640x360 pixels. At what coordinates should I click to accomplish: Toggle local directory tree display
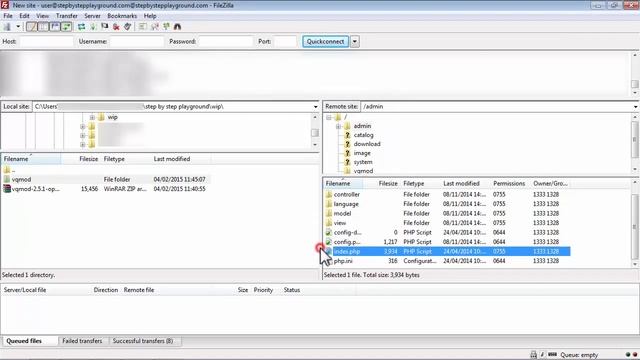tap(43, 27)
